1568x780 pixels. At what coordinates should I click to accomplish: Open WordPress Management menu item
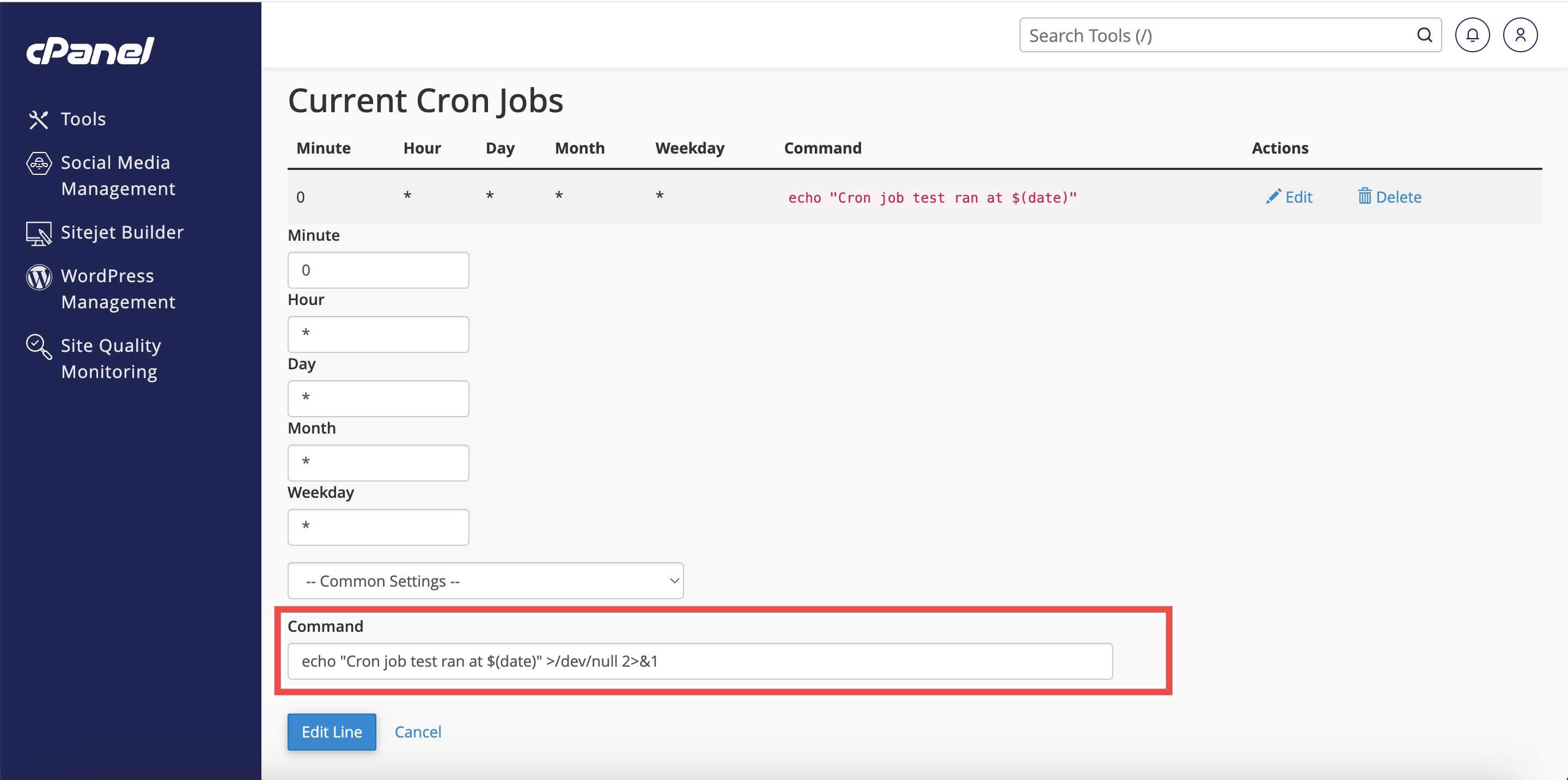(118, 289)
